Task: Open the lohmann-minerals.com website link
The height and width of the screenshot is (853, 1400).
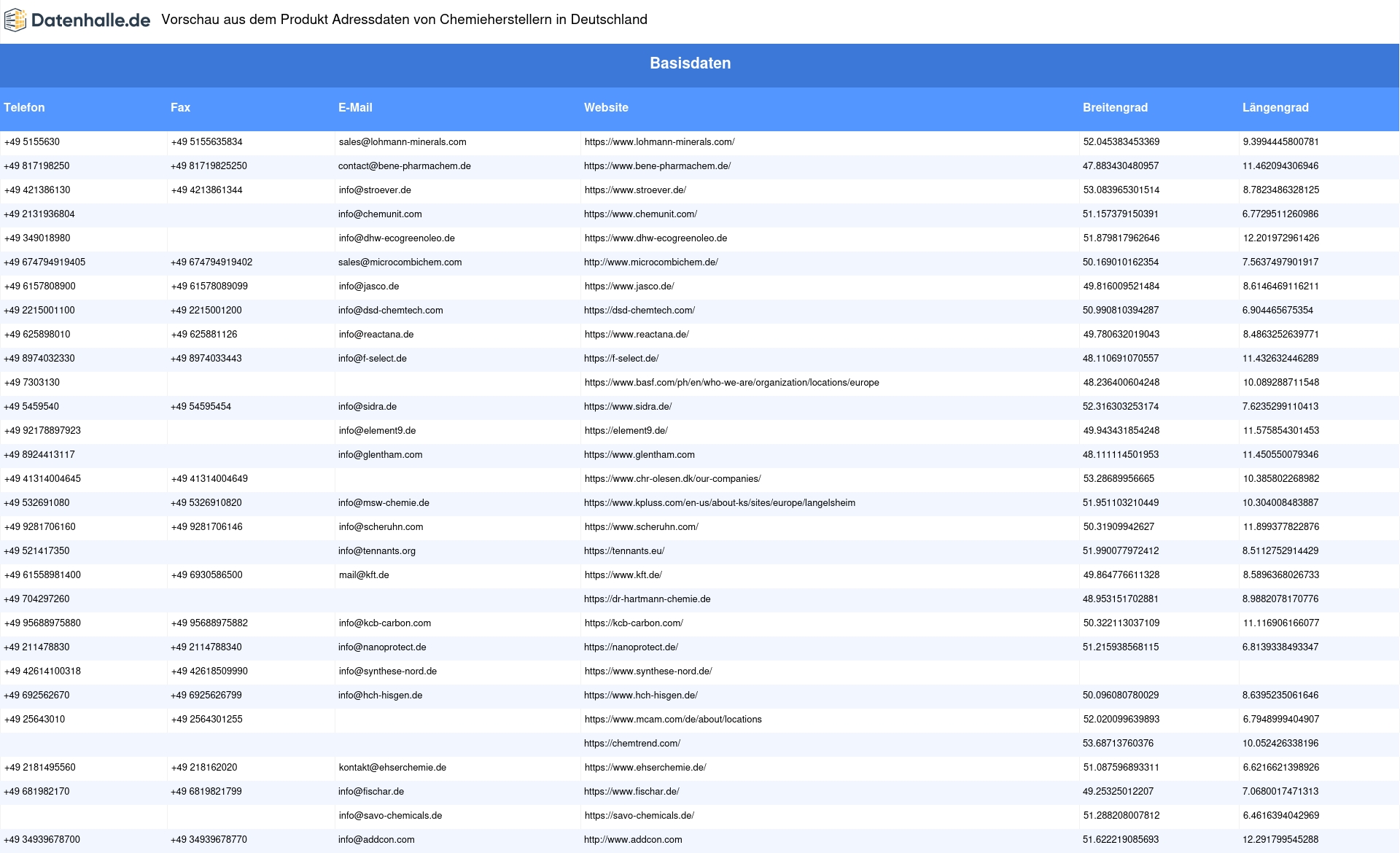Action: [x=659, y=142]
